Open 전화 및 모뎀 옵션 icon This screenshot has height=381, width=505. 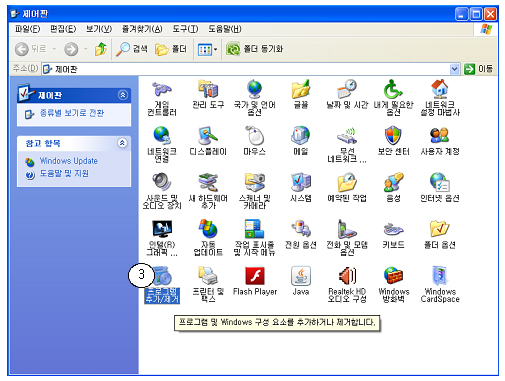347,229
